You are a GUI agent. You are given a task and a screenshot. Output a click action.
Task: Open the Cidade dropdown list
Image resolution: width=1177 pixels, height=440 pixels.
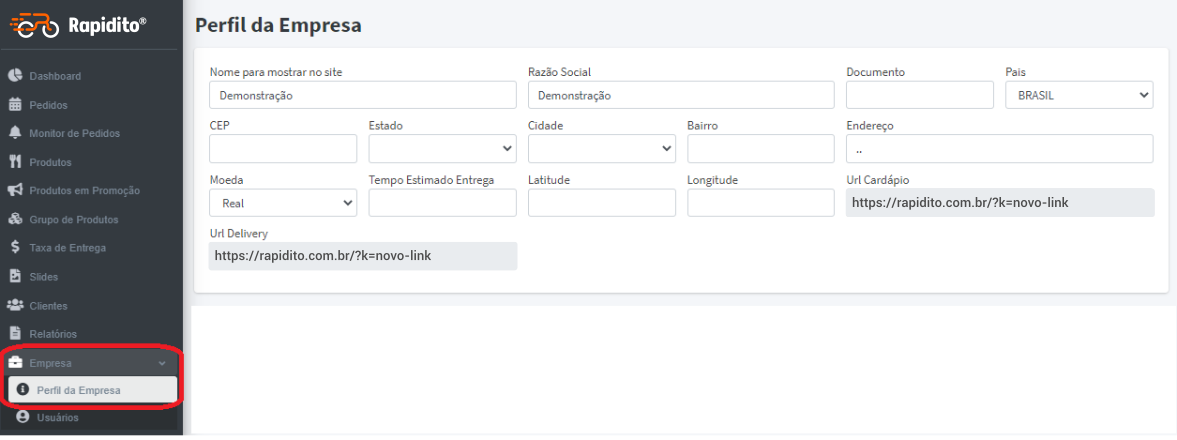pos(602,149)
